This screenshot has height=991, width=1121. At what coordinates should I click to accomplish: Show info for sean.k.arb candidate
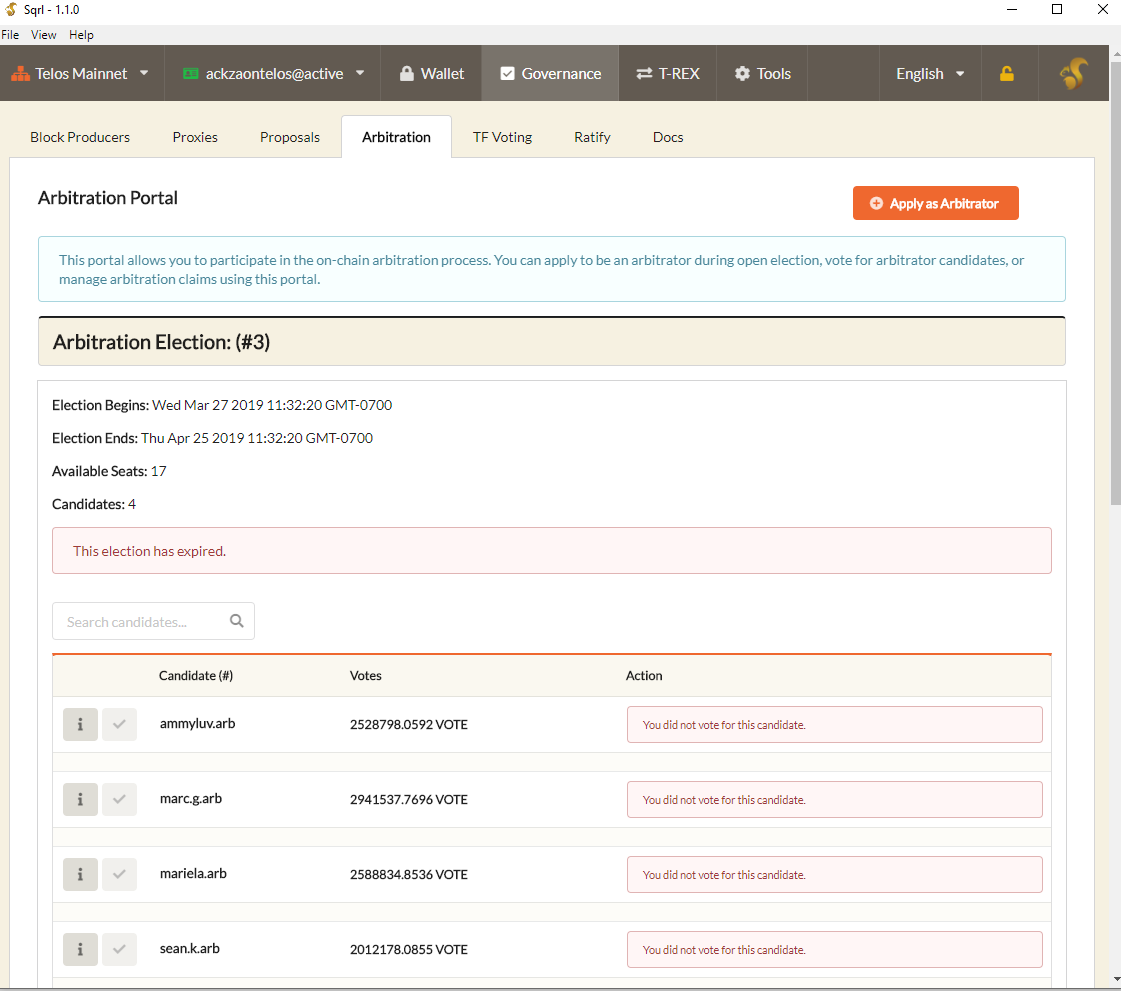tap(80, 950)
